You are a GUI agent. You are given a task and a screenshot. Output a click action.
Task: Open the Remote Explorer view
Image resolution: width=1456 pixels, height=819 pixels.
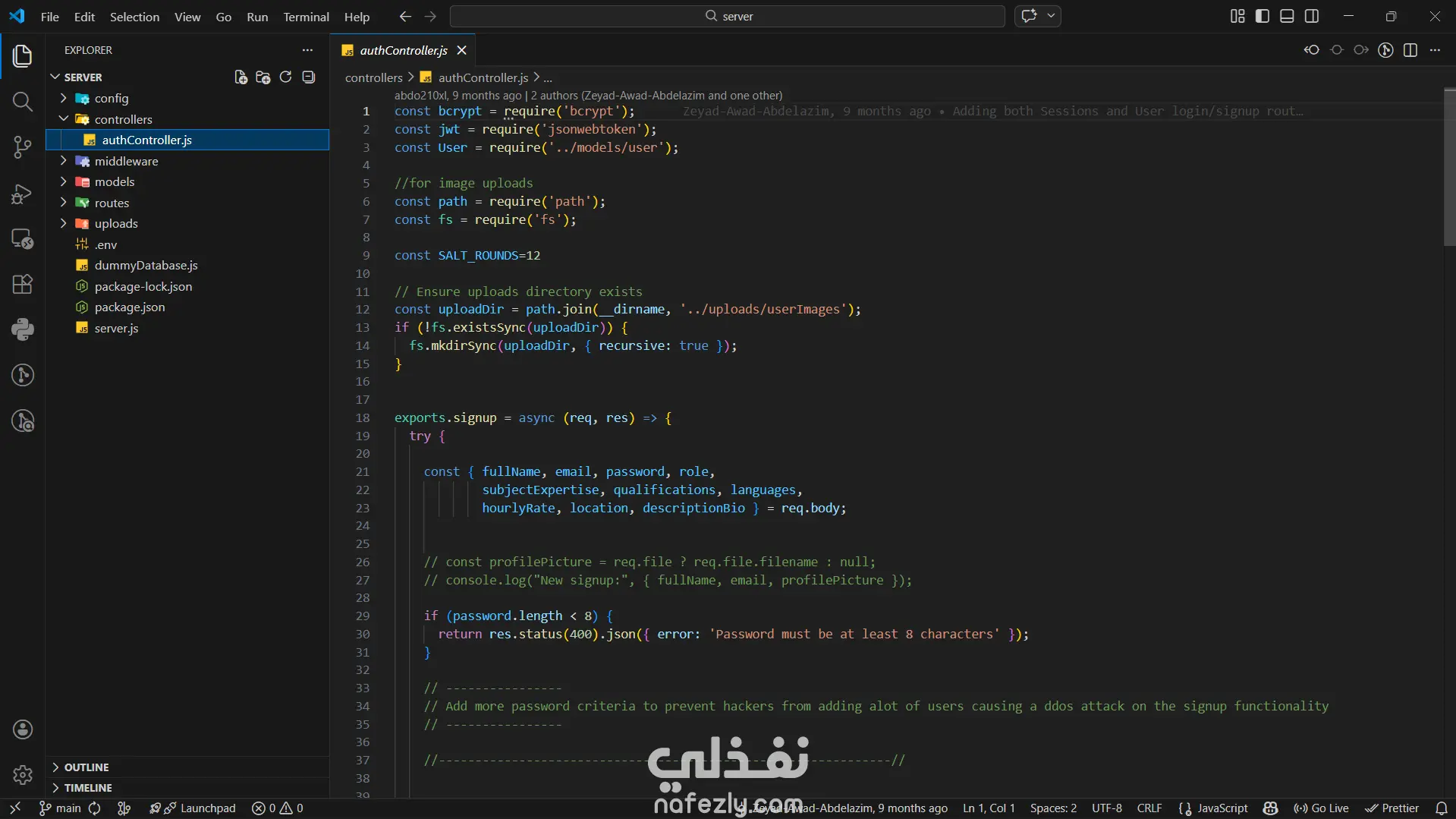(23, 239)
